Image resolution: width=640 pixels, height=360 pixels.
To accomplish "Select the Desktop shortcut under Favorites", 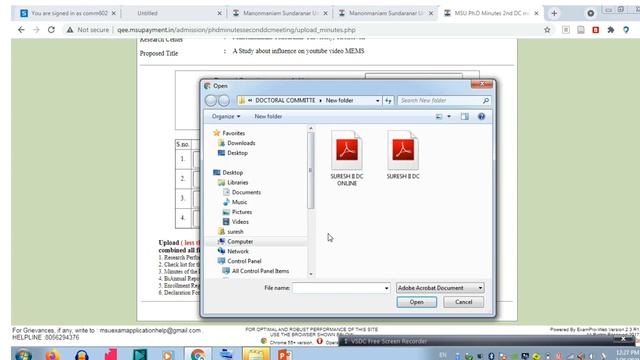I will pyautogui.click(x=237, y=153).
